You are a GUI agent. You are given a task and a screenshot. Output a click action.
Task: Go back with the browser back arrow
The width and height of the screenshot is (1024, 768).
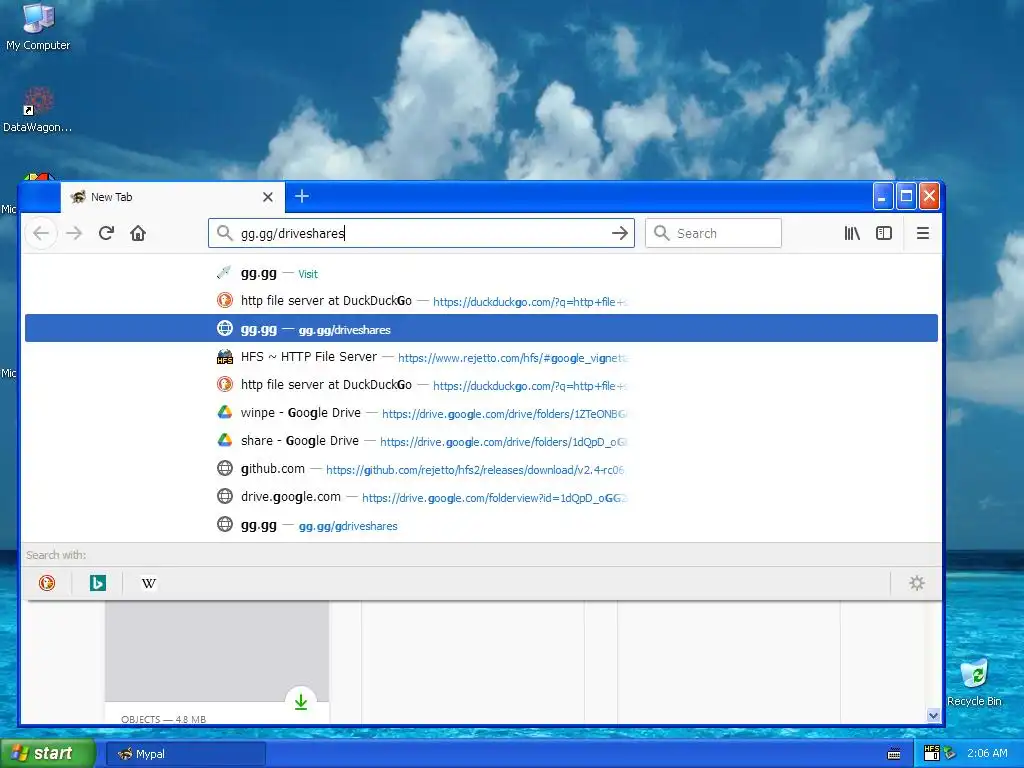click(40, 233)
